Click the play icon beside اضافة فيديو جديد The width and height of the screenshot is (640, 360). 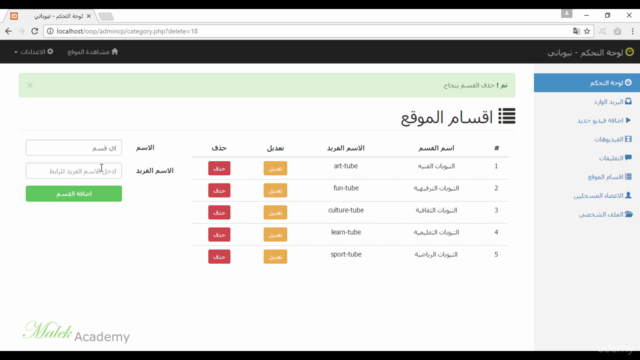pos(629,120)
